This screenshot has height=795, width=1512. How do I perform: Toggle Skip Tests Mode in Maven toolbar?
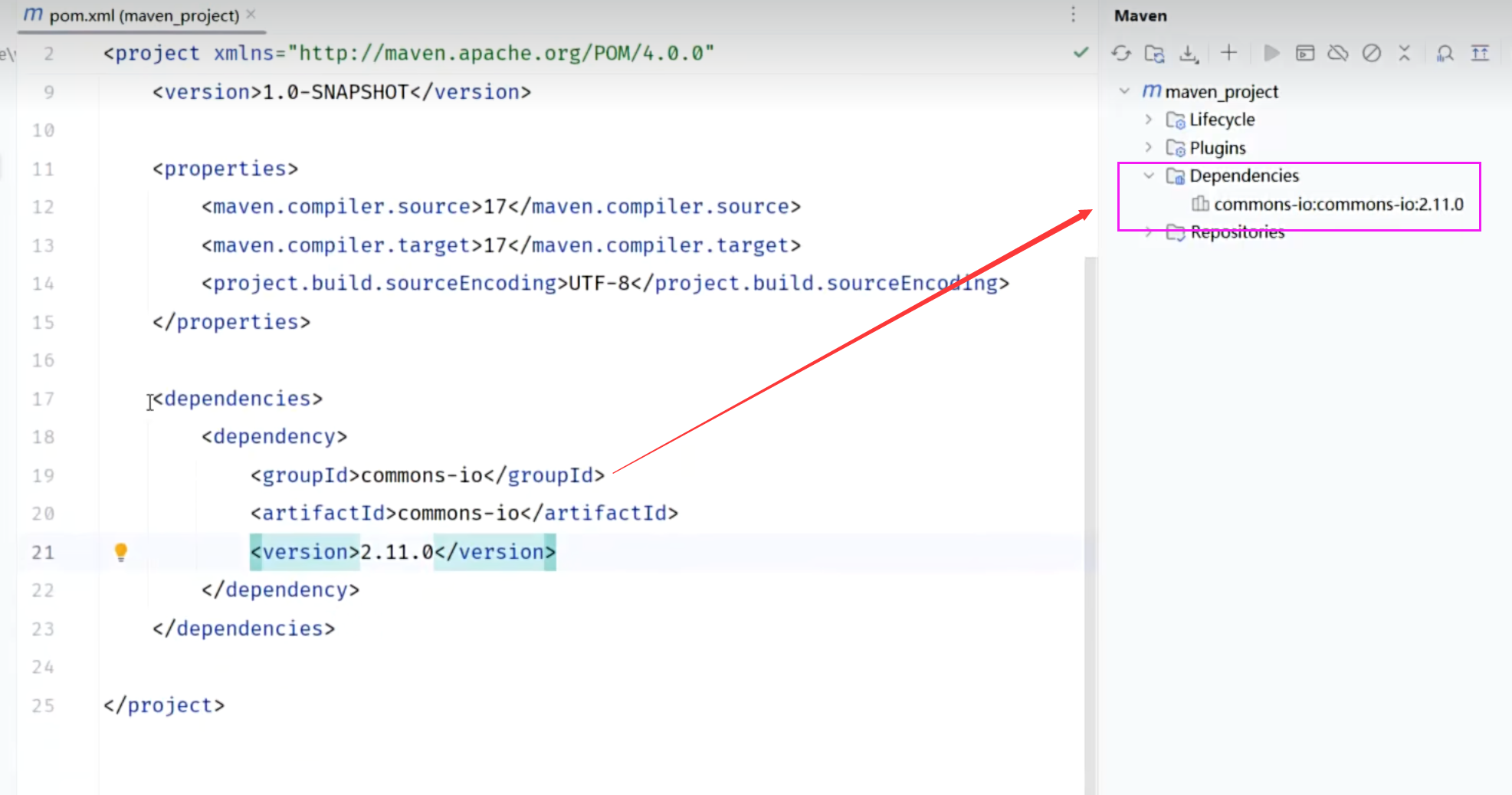point(1371,53)
